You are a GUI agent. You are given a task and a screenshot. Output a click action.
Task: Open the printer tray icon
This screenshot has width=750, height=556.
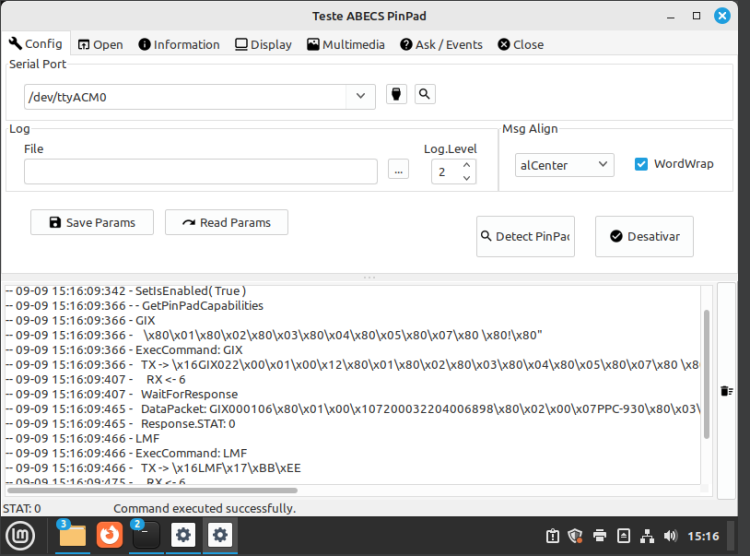point(599,536)
